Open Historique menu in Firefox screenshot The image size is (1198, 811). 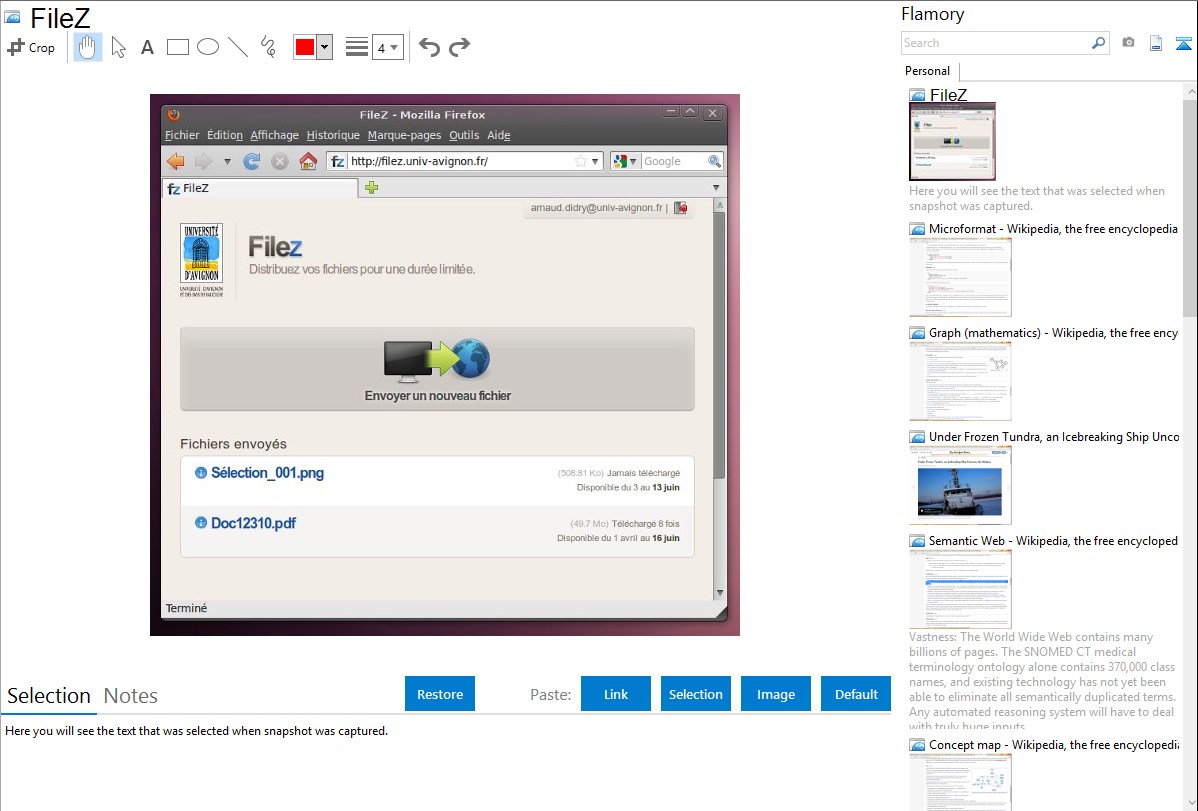pos(333,135)
